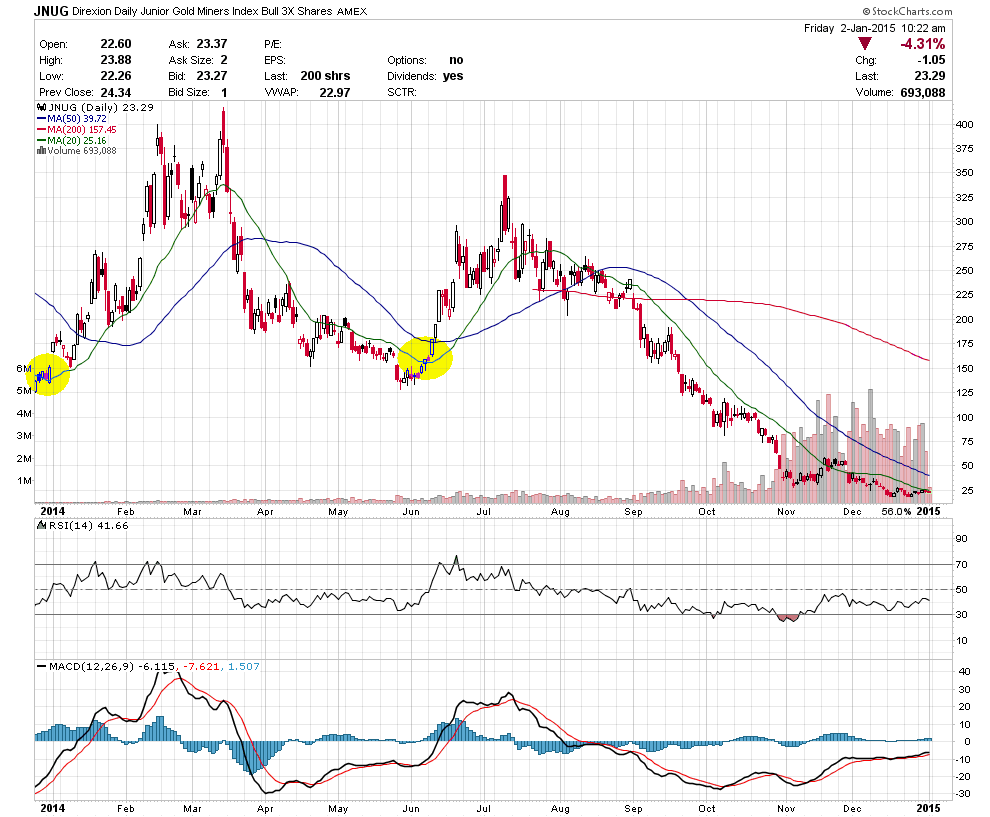The width and height of the screenshot is (990, 817).
Task: Click the EPS: label
Action: click(275, 61)
